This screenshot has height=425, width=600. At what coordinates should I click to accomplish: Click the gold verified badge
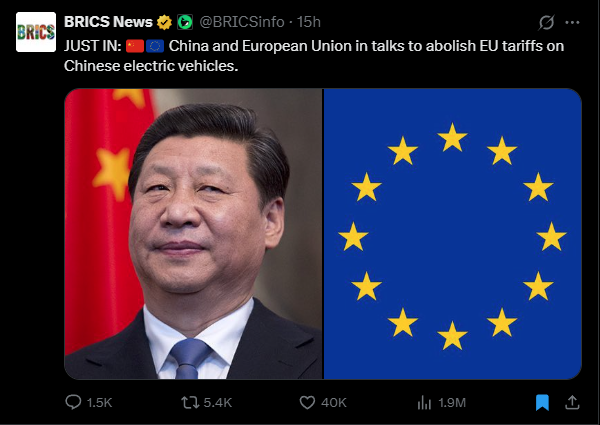click(x=164, y=22)
